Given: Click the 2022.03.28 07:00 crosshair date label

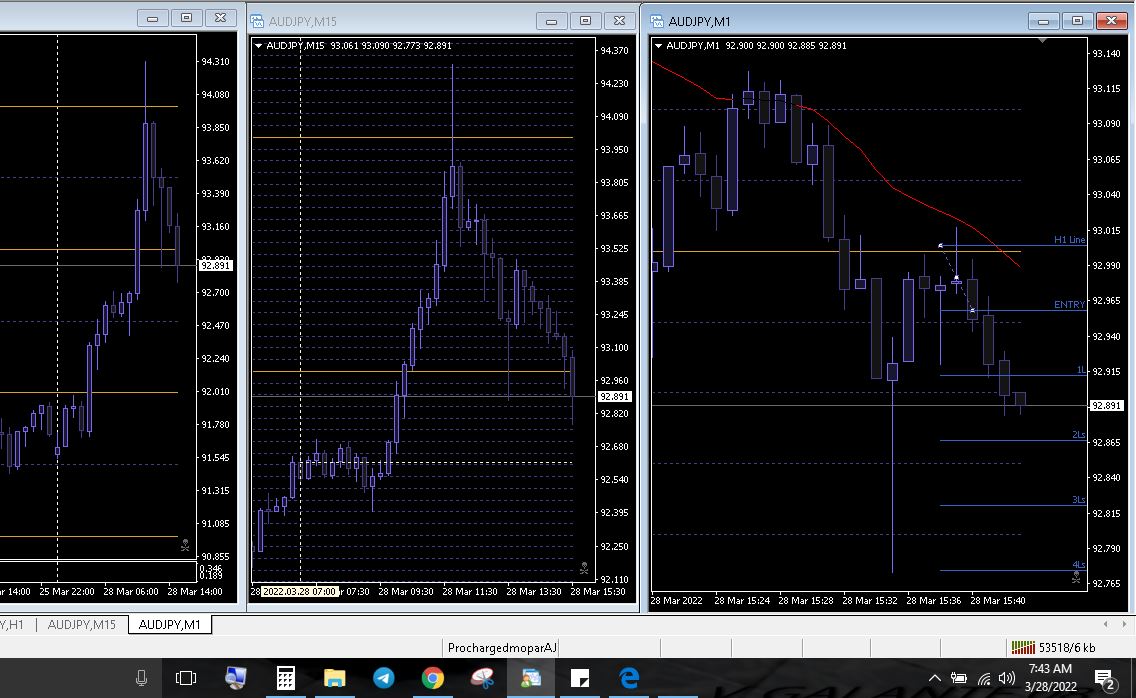Looking at the screenshot, I should coord(299,591).
